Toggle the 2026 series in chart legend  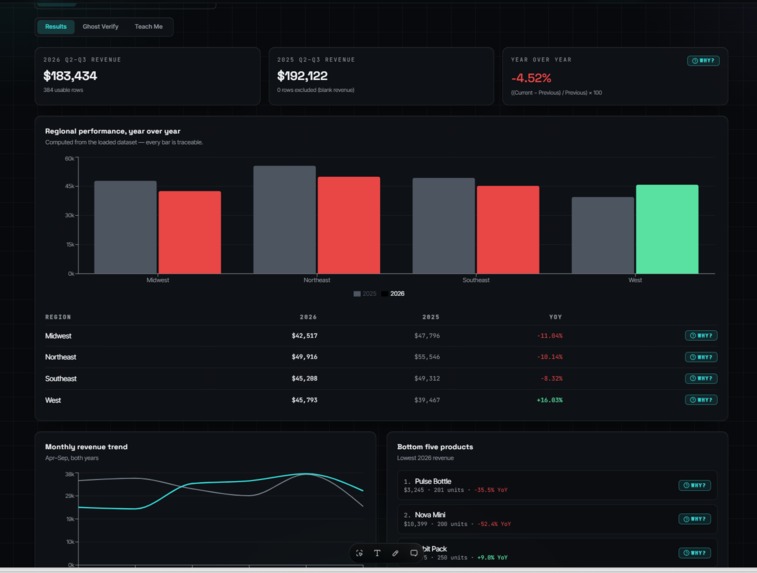(x=393, y=293)
